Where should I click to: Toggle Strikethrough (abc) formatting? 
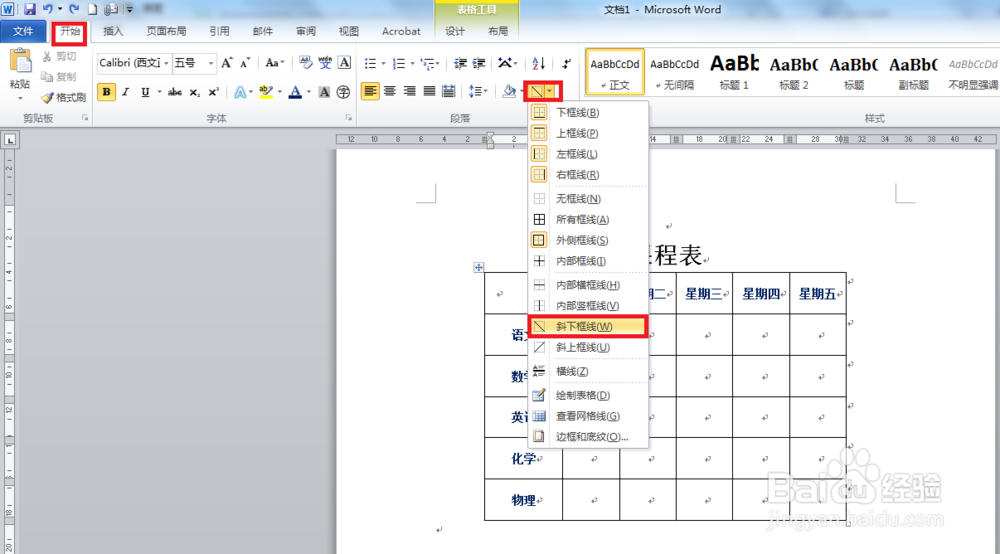[x=175, y=92]
